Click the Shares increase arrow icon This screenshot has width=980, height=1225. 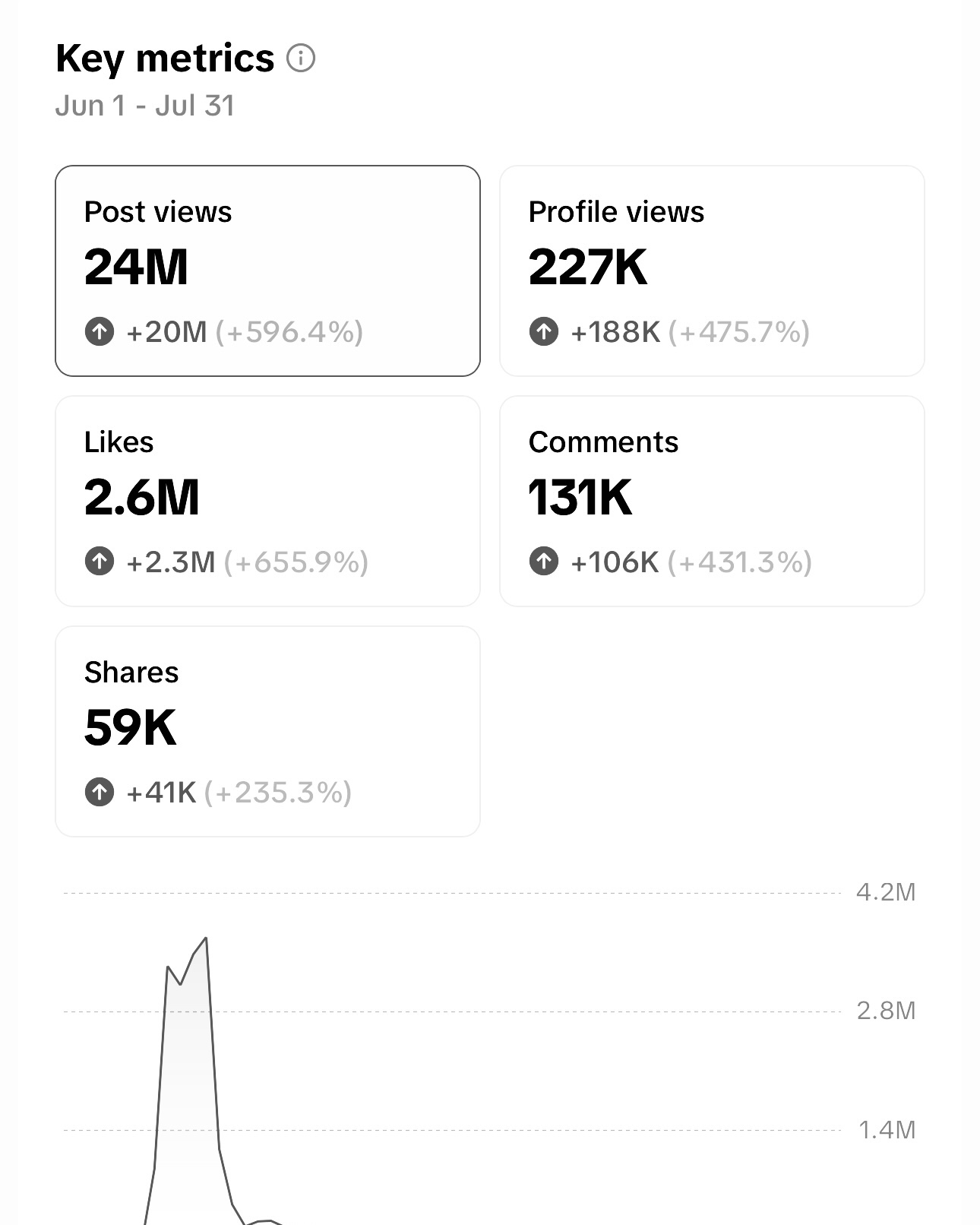pyautogui.click(x=99, y=792)
